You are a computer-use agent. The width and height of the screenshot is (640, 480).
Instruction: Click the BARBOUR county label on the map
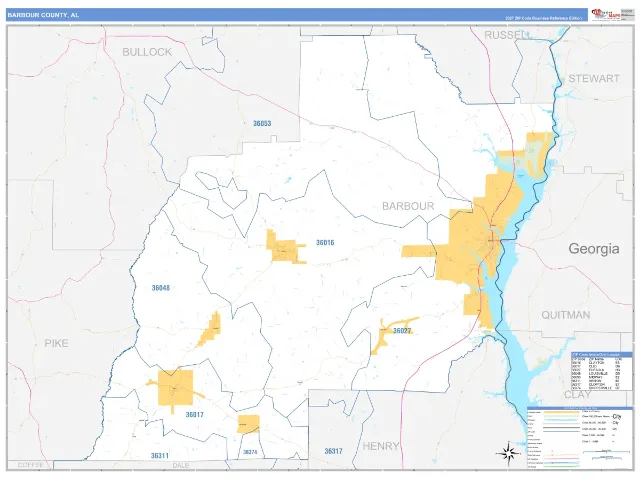[408, 206]
